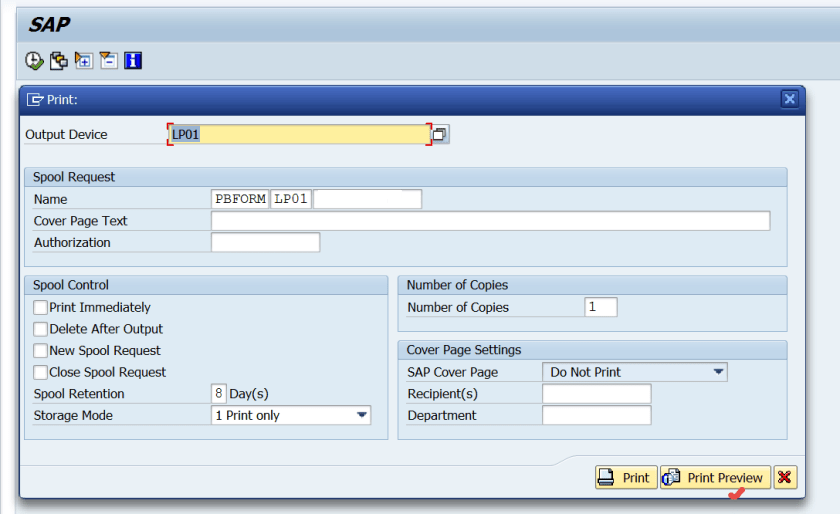Click the Get Variant icon in toolbar
This screenshot has width=840, height=514.
58,61
